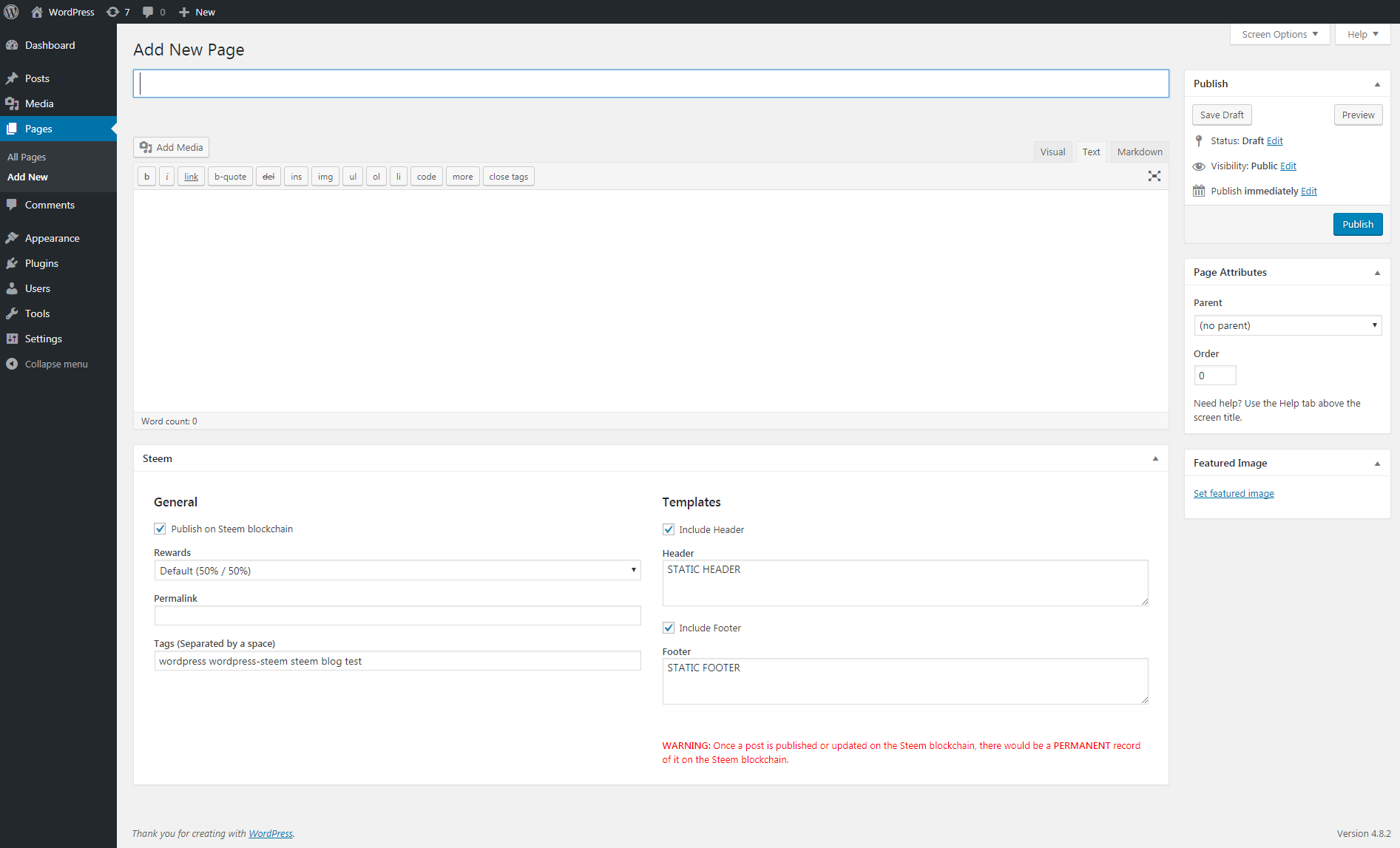Click the code quicktag button

pyautogui.click(x=427, y=177)
